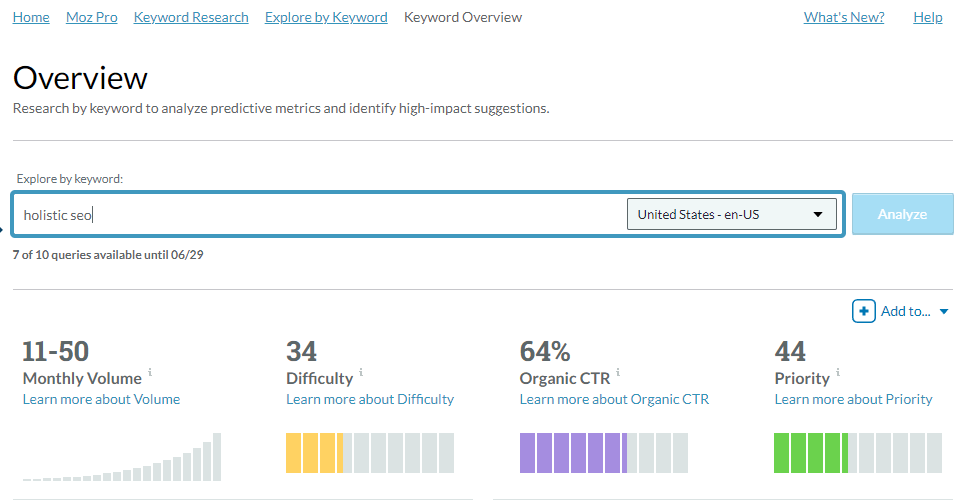The height and width of the screenshot is (500, 960).
Task: Expand the Add to dropdown arrow
Action: click(x=944, y=312)
